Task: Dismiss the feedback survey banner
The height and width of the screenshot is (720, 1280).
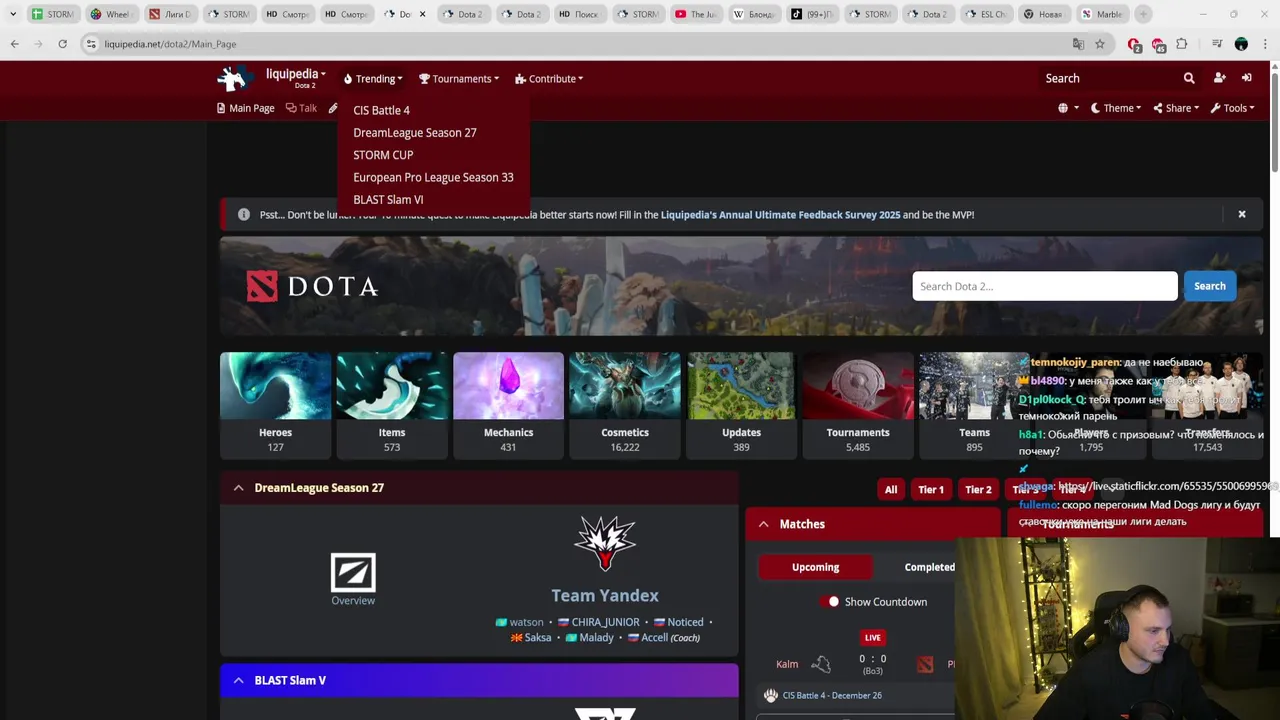Action: [1242, 214]
